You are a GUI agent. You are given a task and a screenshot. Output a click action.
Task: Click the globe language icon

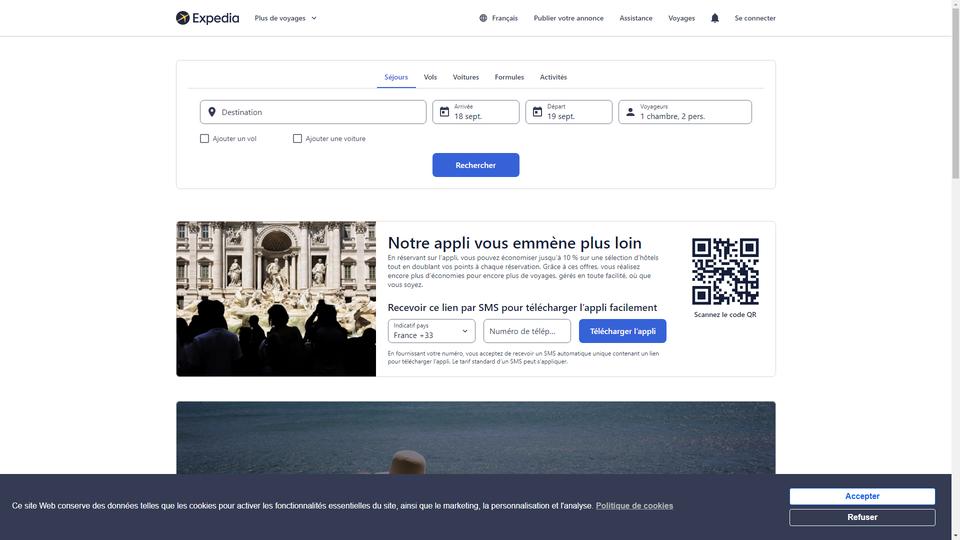(x=483, y=18)
